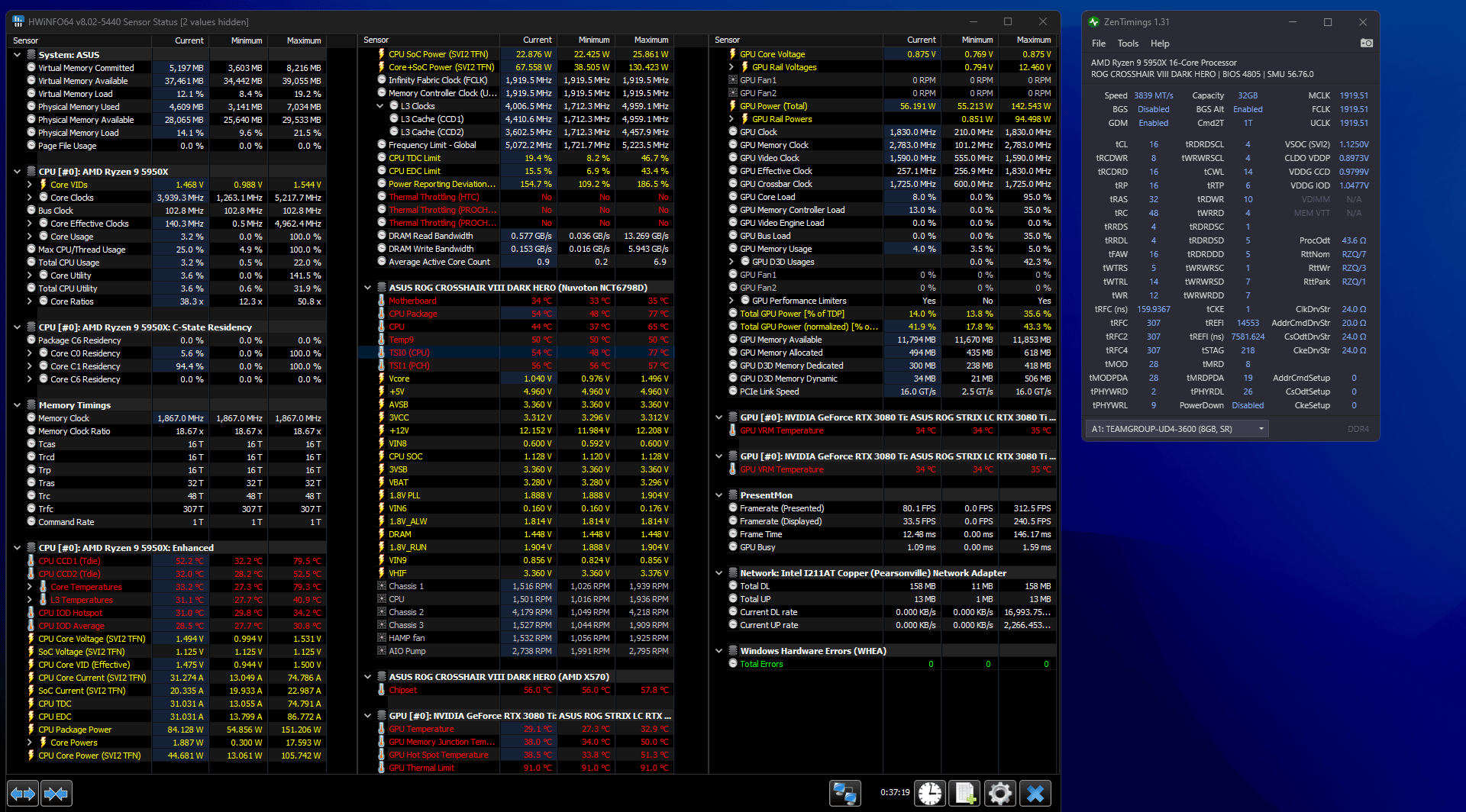This screenshot has height=812, width=1466.
Task: Collapse the PresentMon group
Action: pos(718,495)
